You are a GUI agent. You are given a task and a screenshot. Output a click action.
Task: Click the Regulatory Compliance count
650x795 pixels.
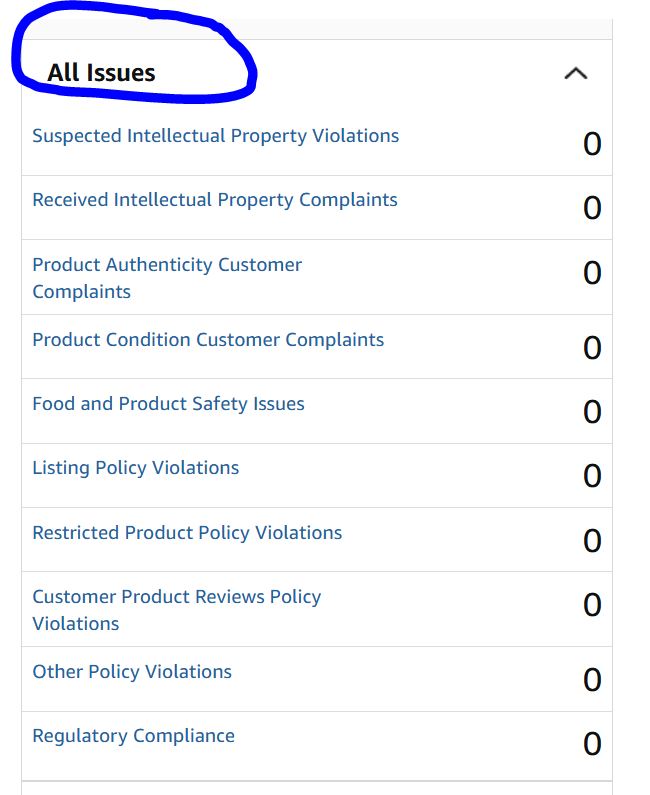[x=592, y=743]
